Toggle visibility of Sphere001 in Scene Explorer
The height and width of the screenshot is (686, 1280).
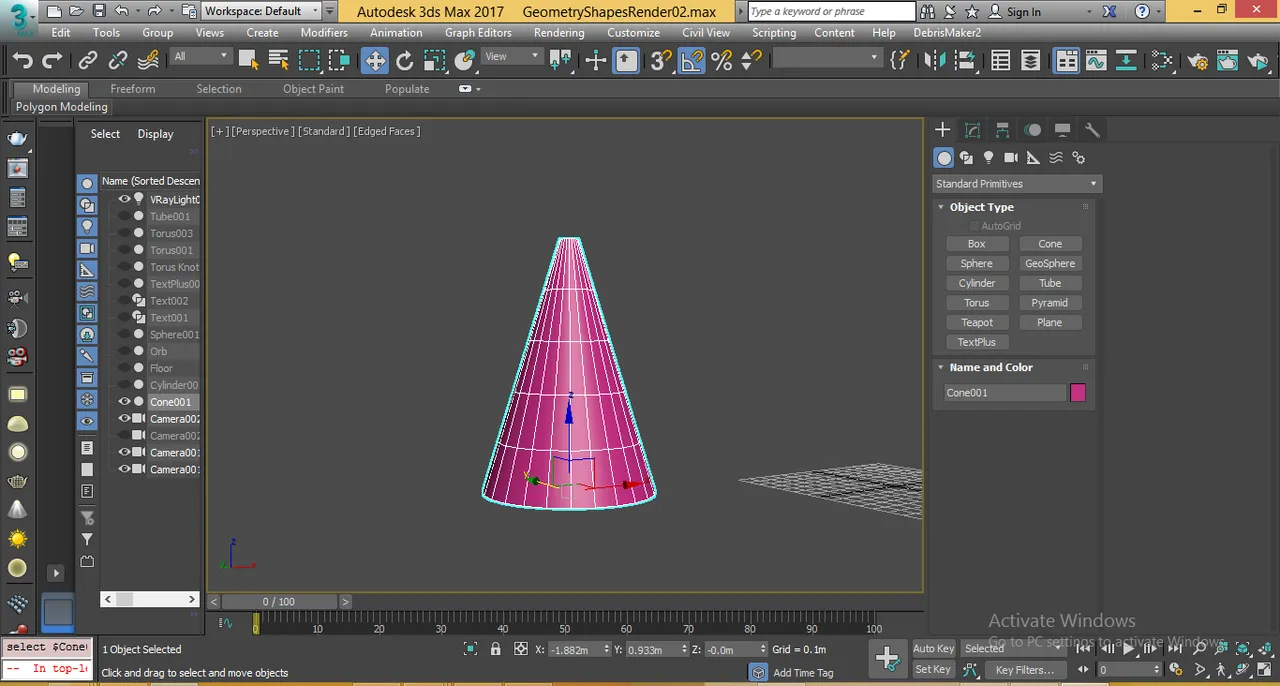125,335
